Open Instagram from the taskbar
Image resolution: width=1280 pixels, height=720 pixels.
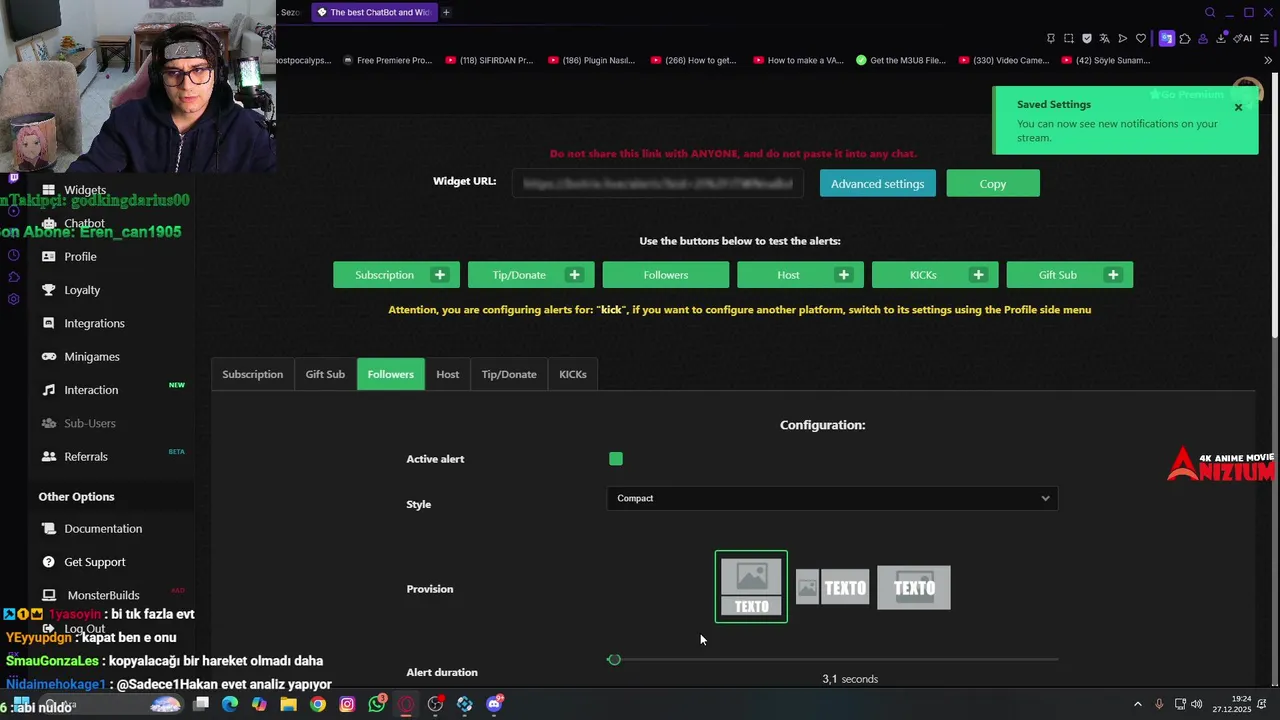click(x=347, y=704)
